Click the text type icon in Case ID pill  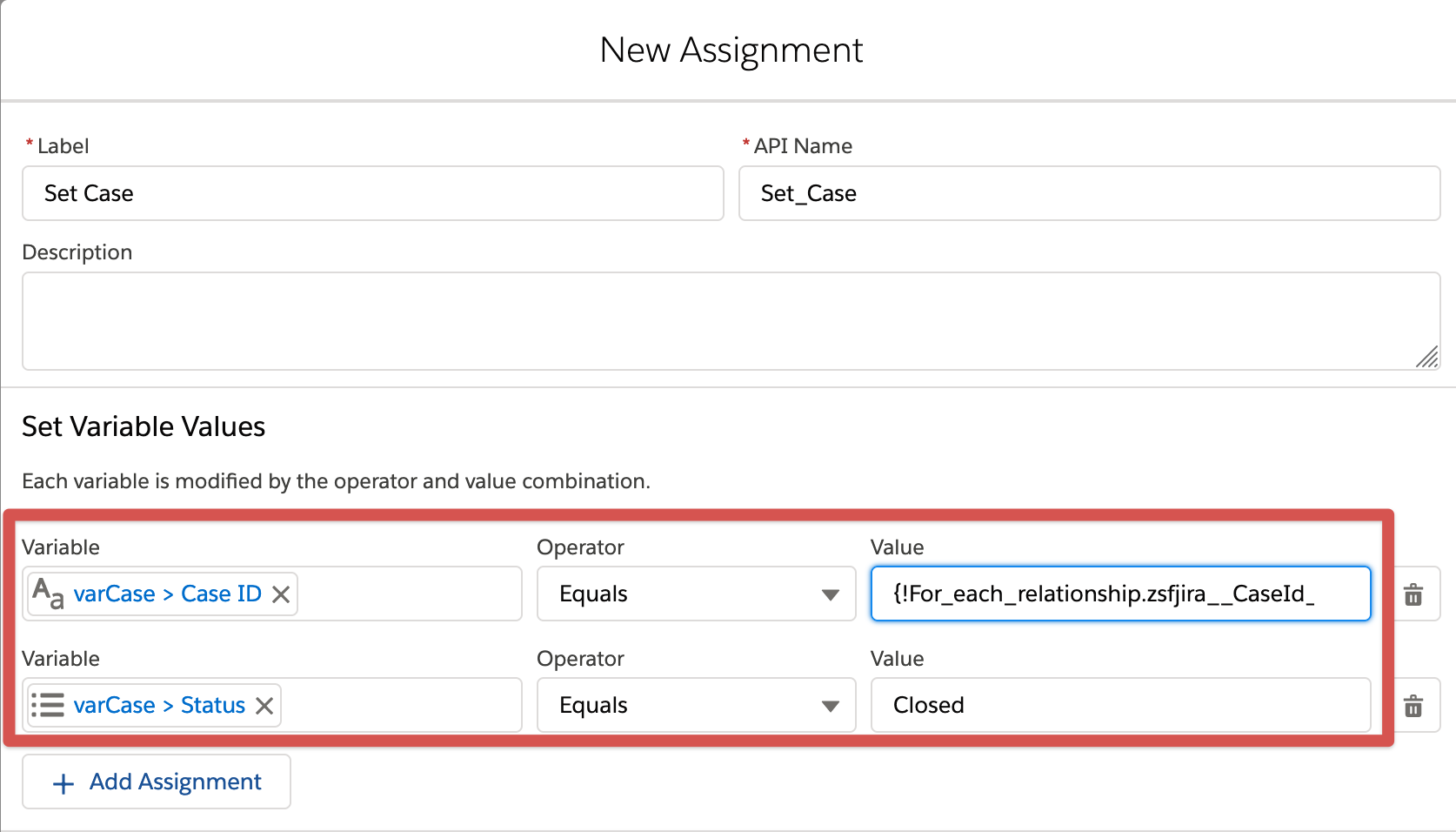pyautogui.click(x=48, y=594)
